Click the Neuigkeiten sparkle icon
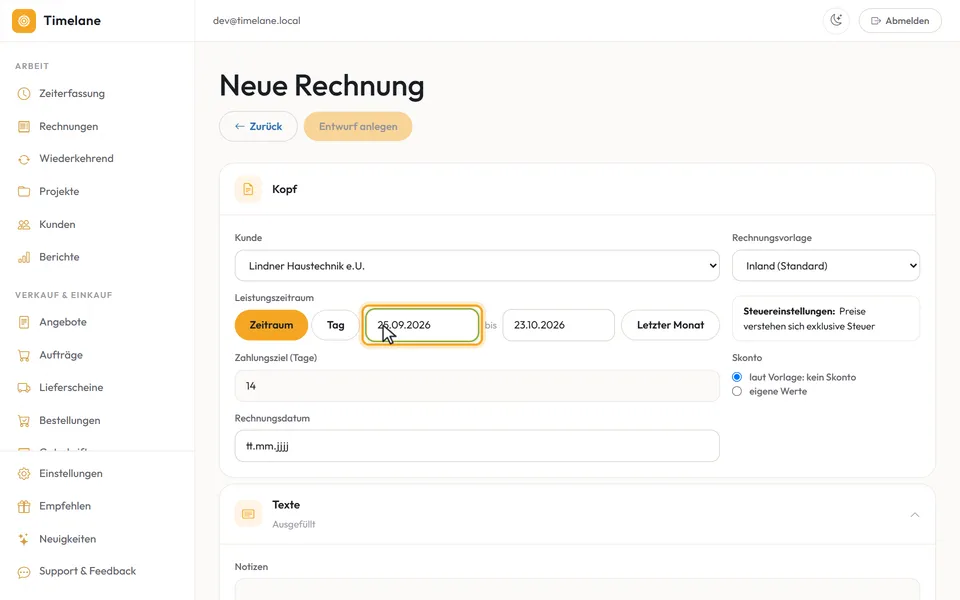The height and width of the screenshot is (600, 960). 24,539
